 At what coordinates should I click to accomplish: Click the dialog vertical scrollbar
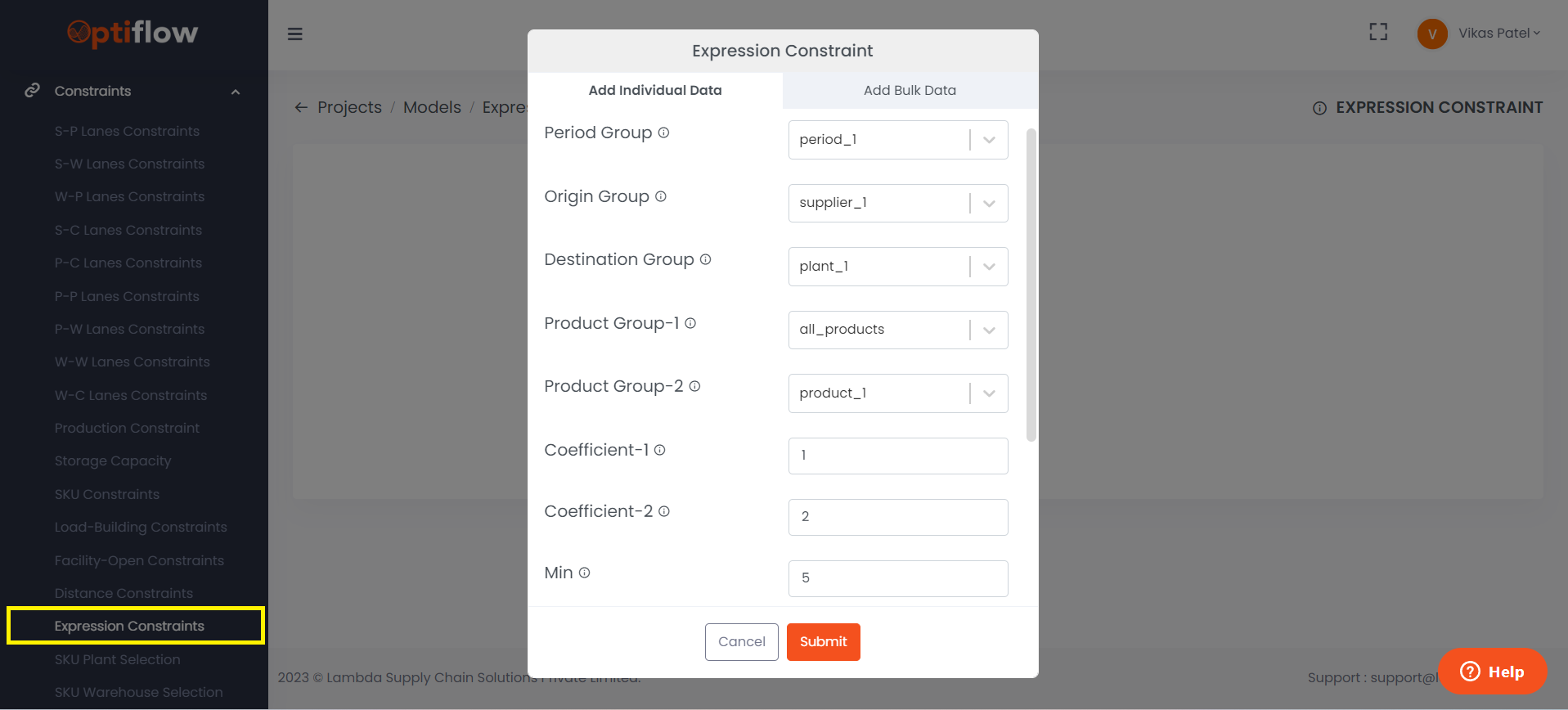(1031, 285)
